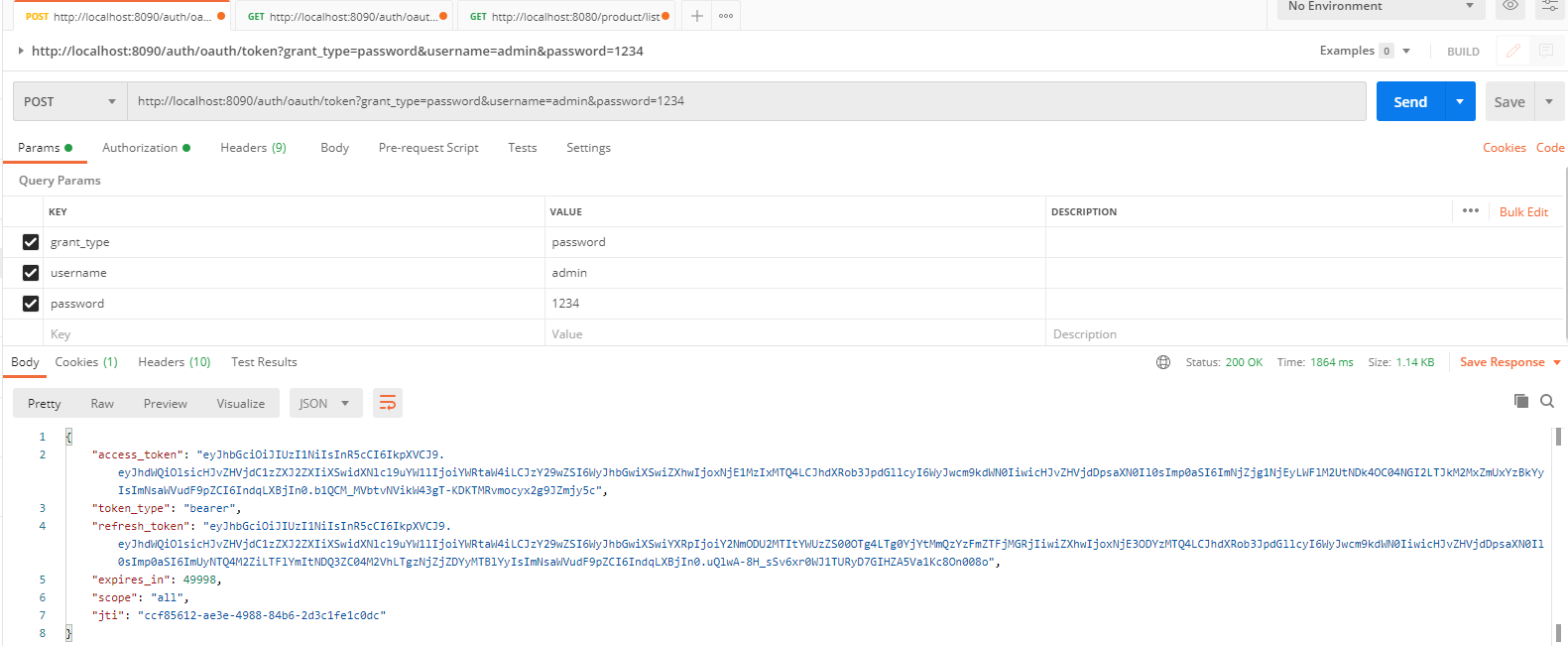Toggle response line wrap icon
The width and height of the screenshot is (1568, 646).
388,403
